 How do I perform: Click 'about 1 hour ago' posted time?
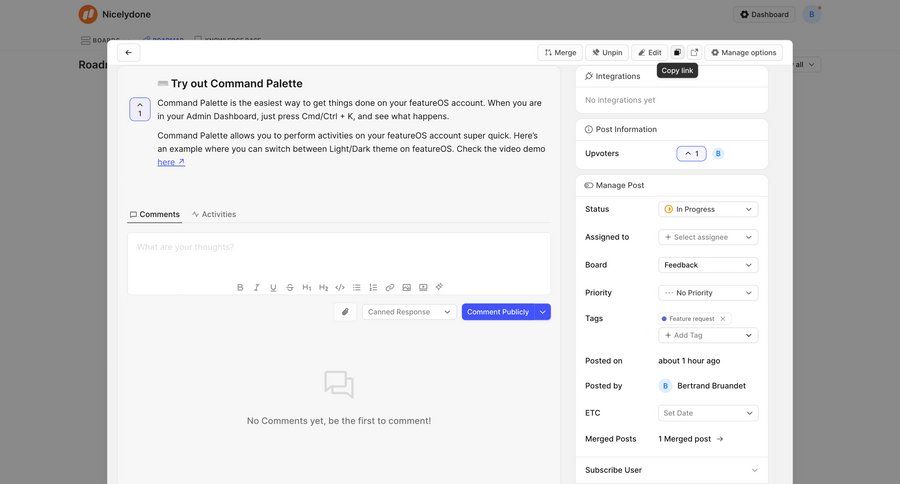point(689,361)
